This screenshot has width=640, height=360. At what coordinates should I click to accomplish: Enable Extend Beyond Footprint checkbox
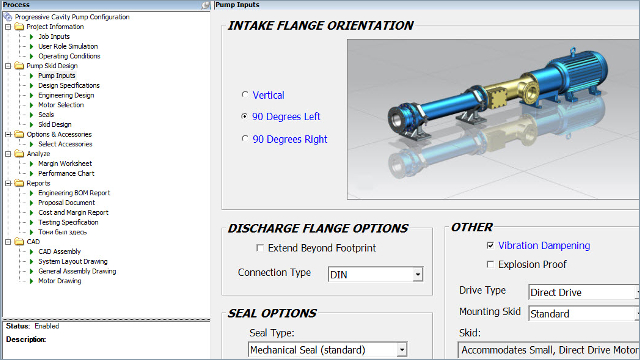[x=260, y=248]
